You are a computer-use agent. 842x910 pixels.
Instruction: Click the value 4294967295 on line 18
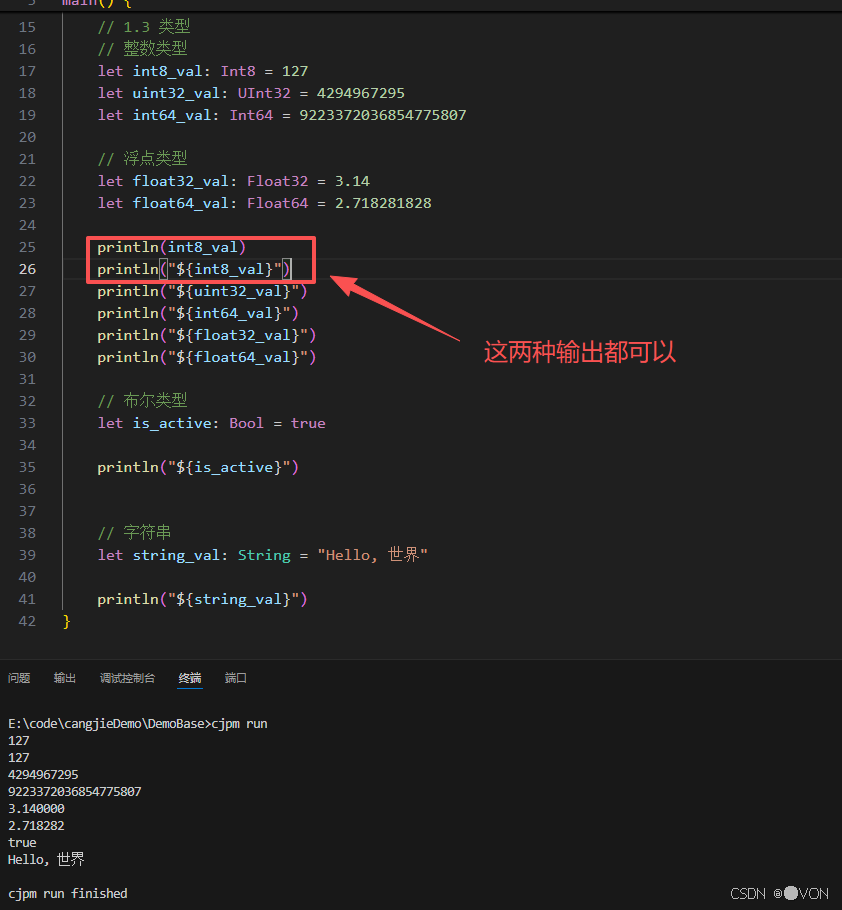360,93
